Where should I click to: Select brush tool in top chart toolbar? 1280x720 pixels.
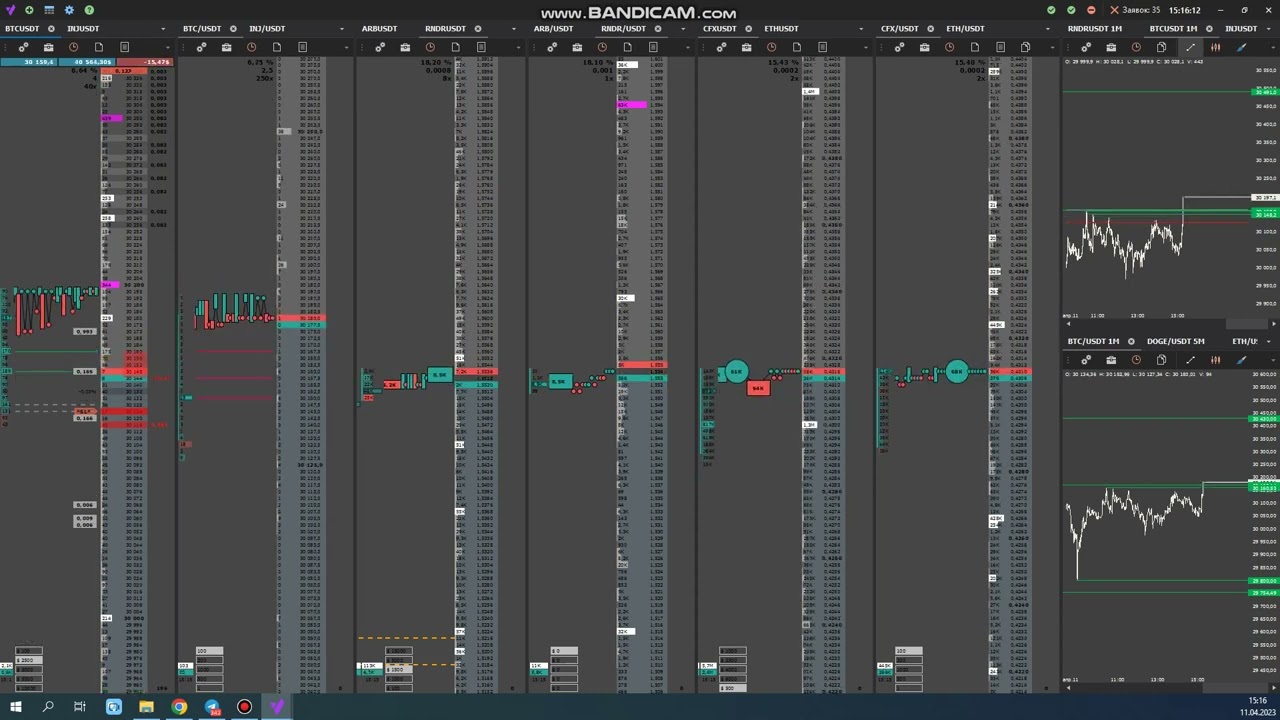[1241, 47]
